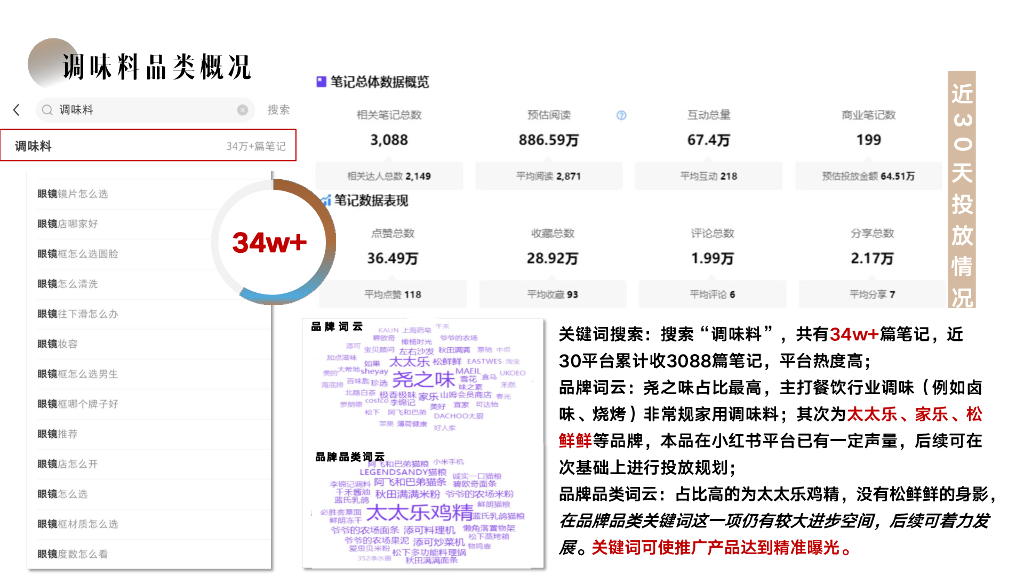Click 阿飞和巴弟猫条 in word cloud

coord(410,482)
